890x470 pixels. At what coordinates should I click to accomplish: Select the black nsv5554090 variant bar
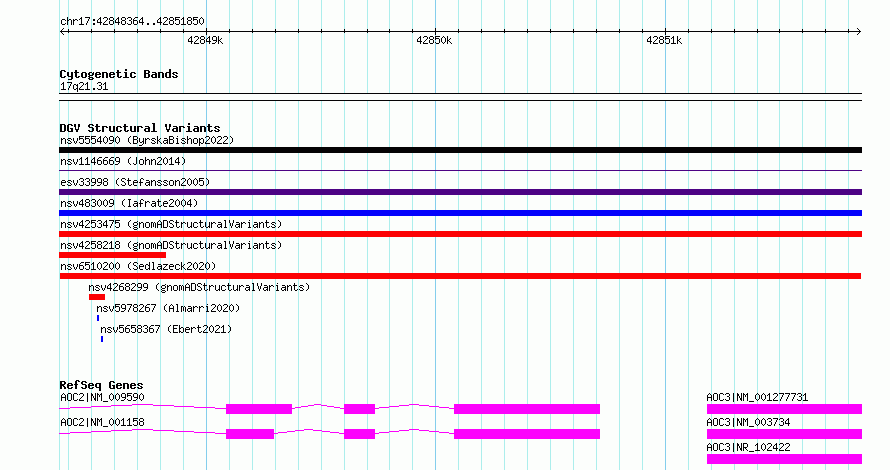[x=460, y=150]
